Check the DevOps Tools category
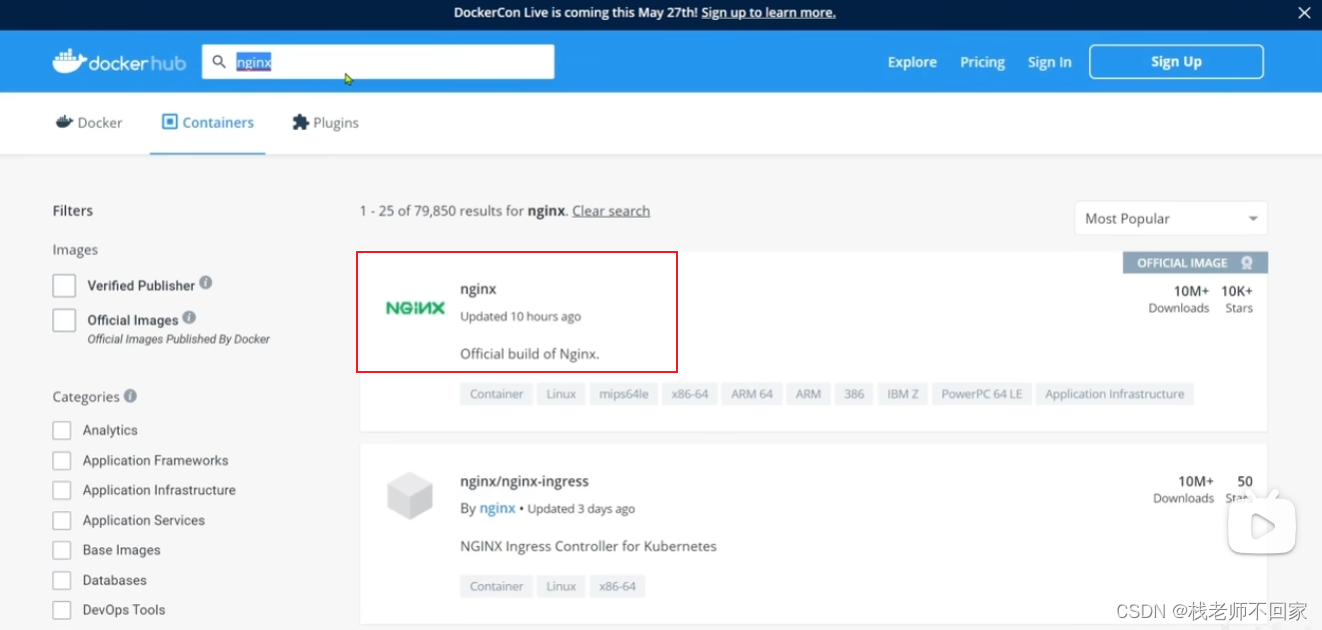The width and height of the screenshot is (1322, 630). pyautogui.click(x=62, y=610)
